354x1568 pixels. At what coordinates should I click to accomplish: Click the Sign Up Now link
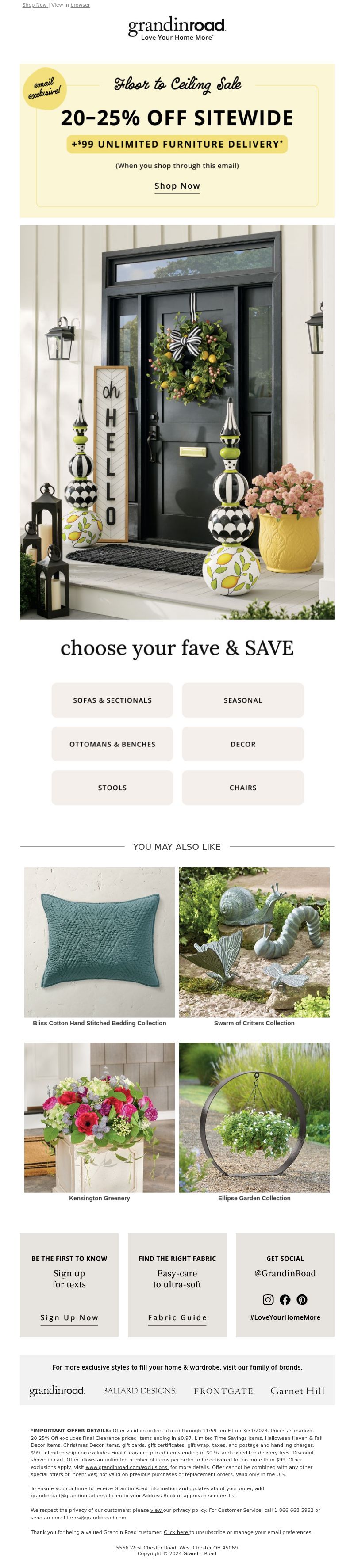point(69,1318)
